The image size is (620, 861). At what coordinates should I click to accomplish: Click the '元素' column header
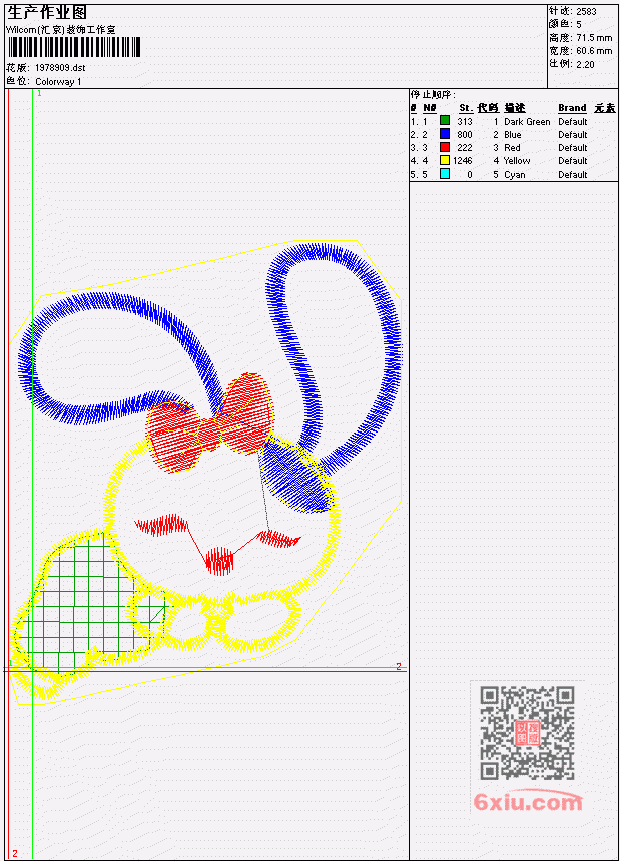click(x=605, y=108)
